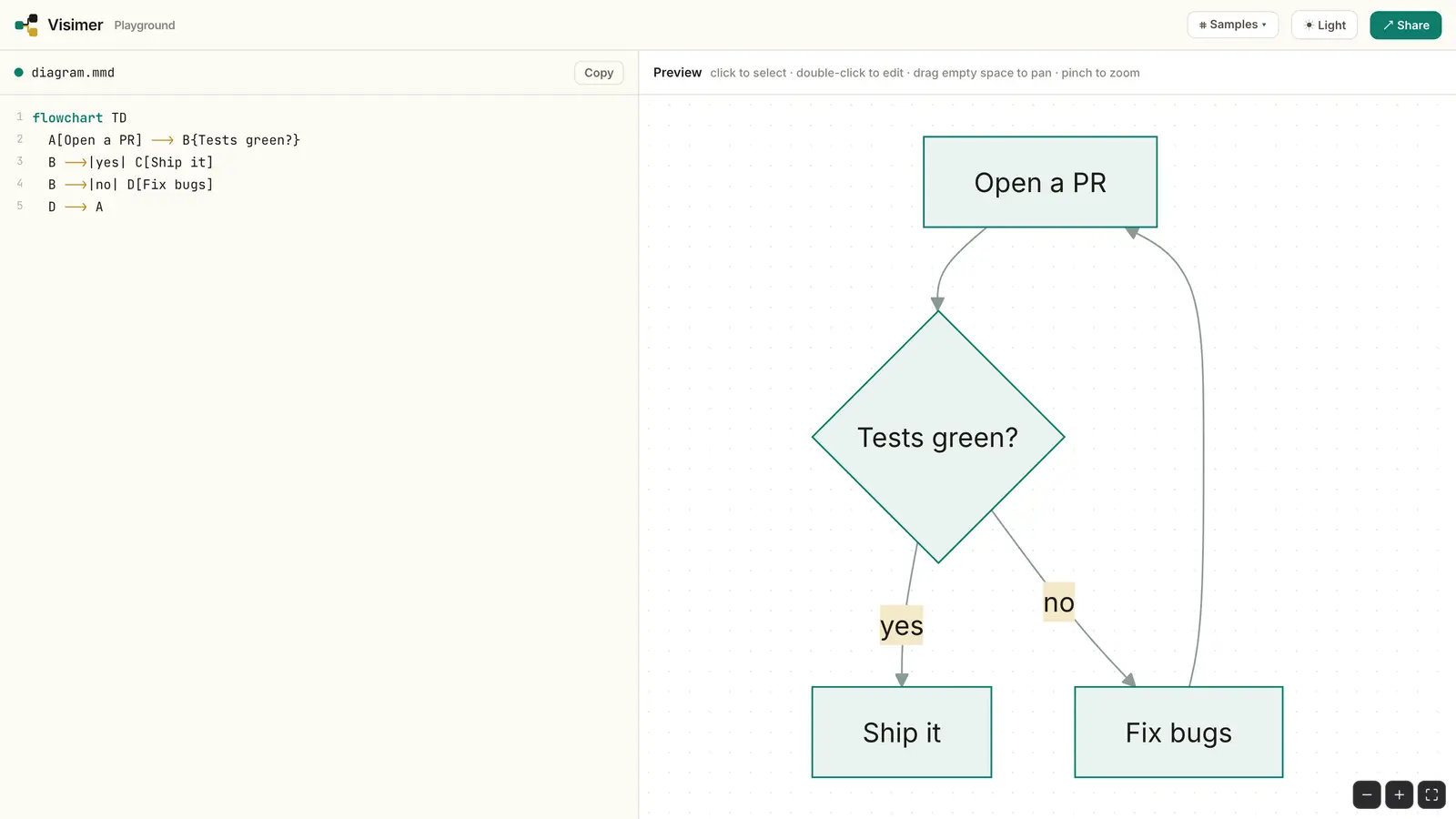The image size is (1456, 819).
Task: Click the Visimer brand name
Action: (x=76, y=25)
